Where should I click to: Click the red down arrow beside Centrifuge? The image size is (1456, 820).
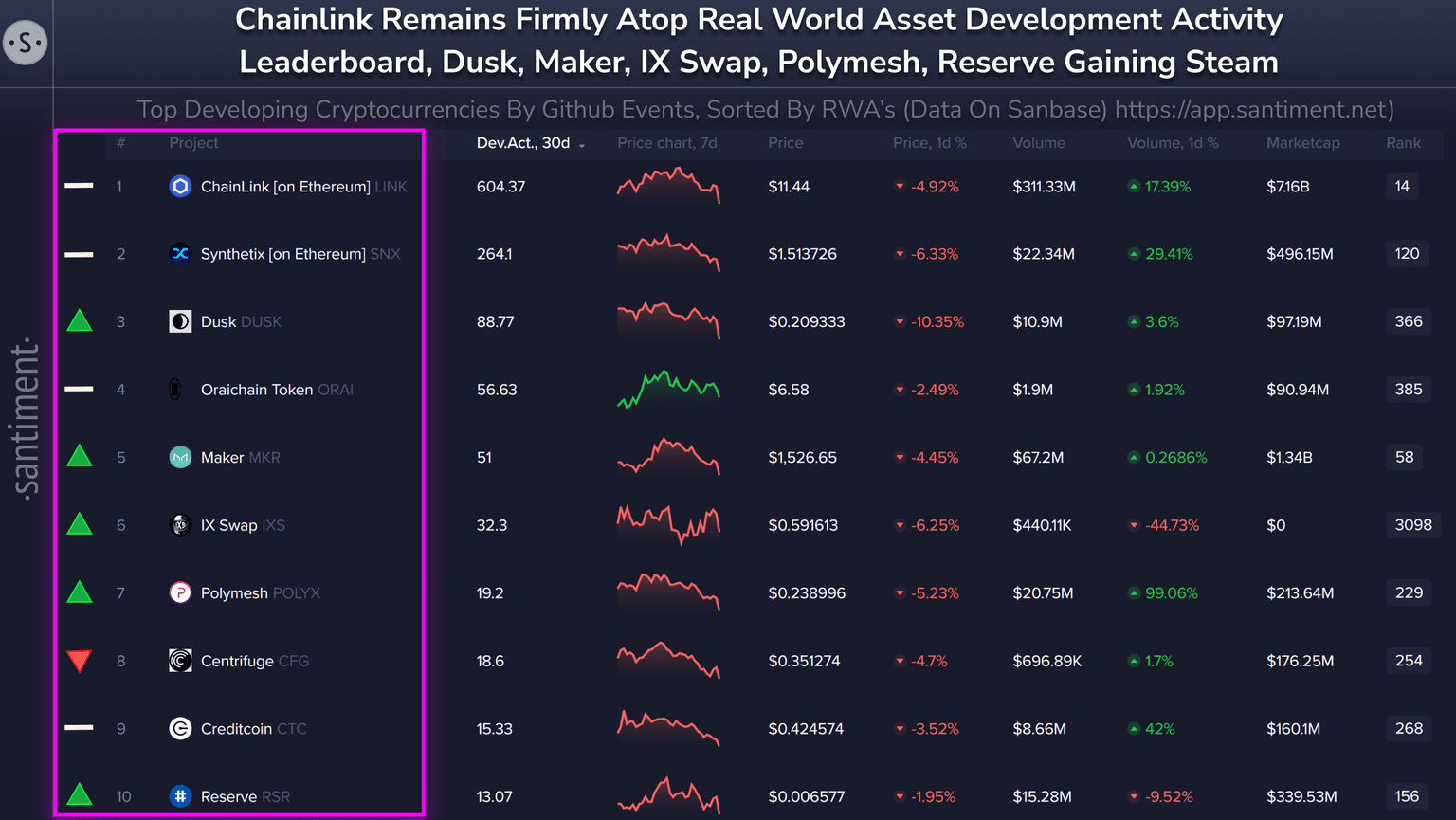coord(80,661)
